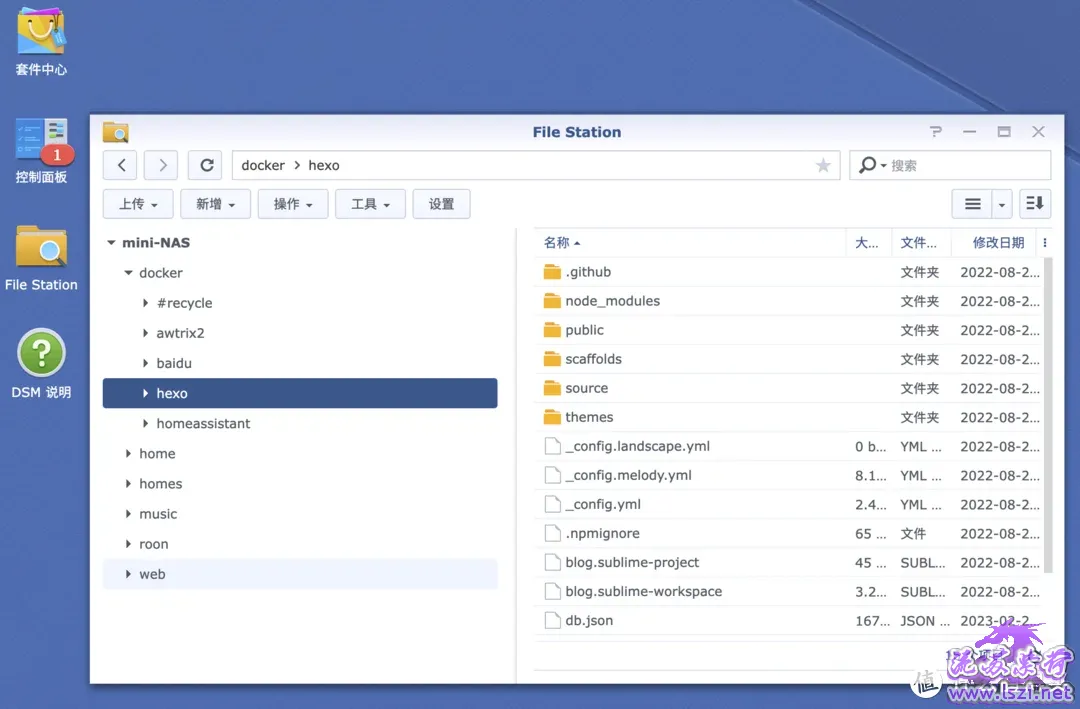
Task: Open the sort order button
Action: (x=1035, y=204)
